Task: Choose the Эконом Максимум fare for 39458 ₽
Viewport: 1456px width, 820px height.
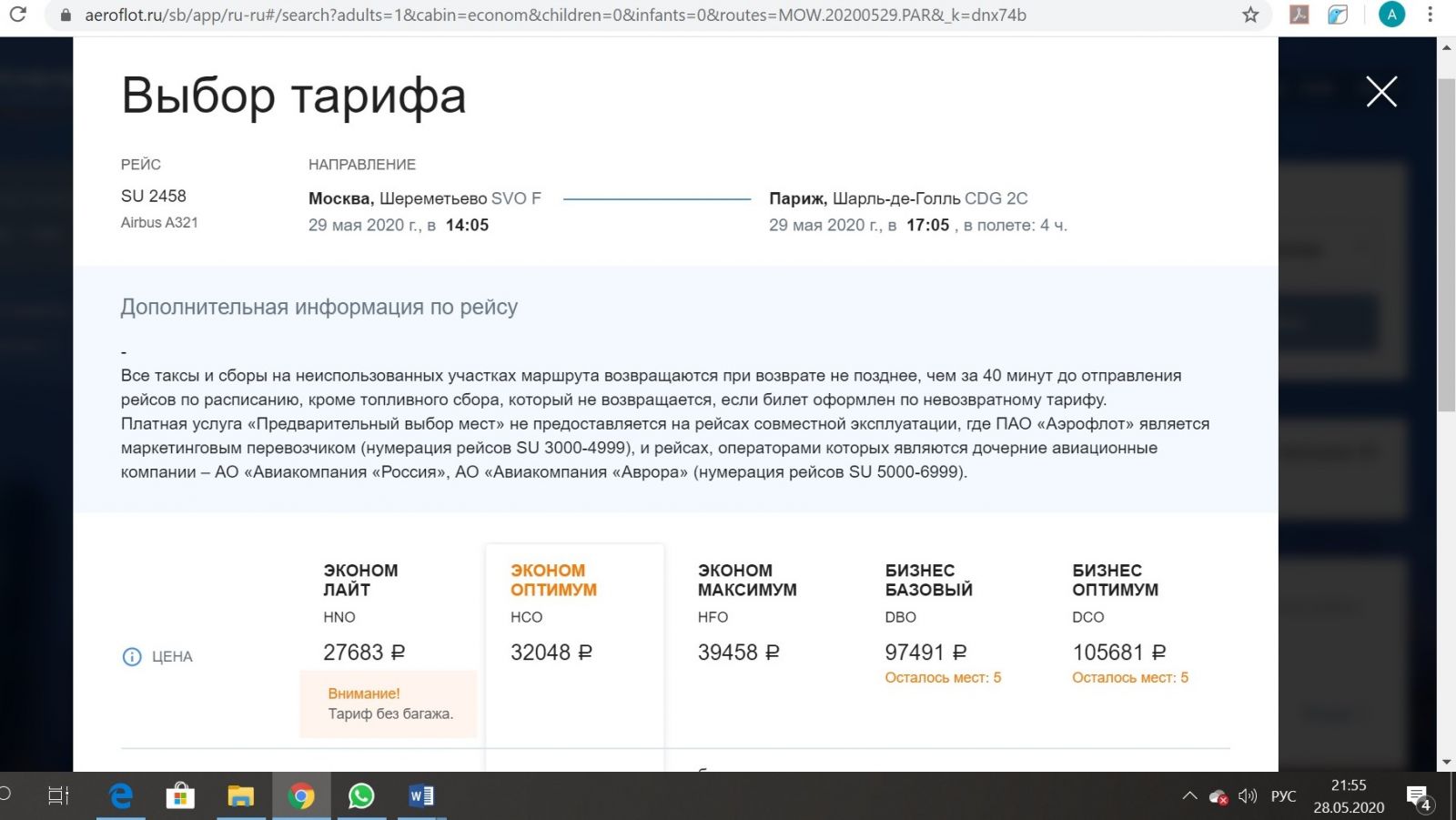Action: (x=738, y=653)
